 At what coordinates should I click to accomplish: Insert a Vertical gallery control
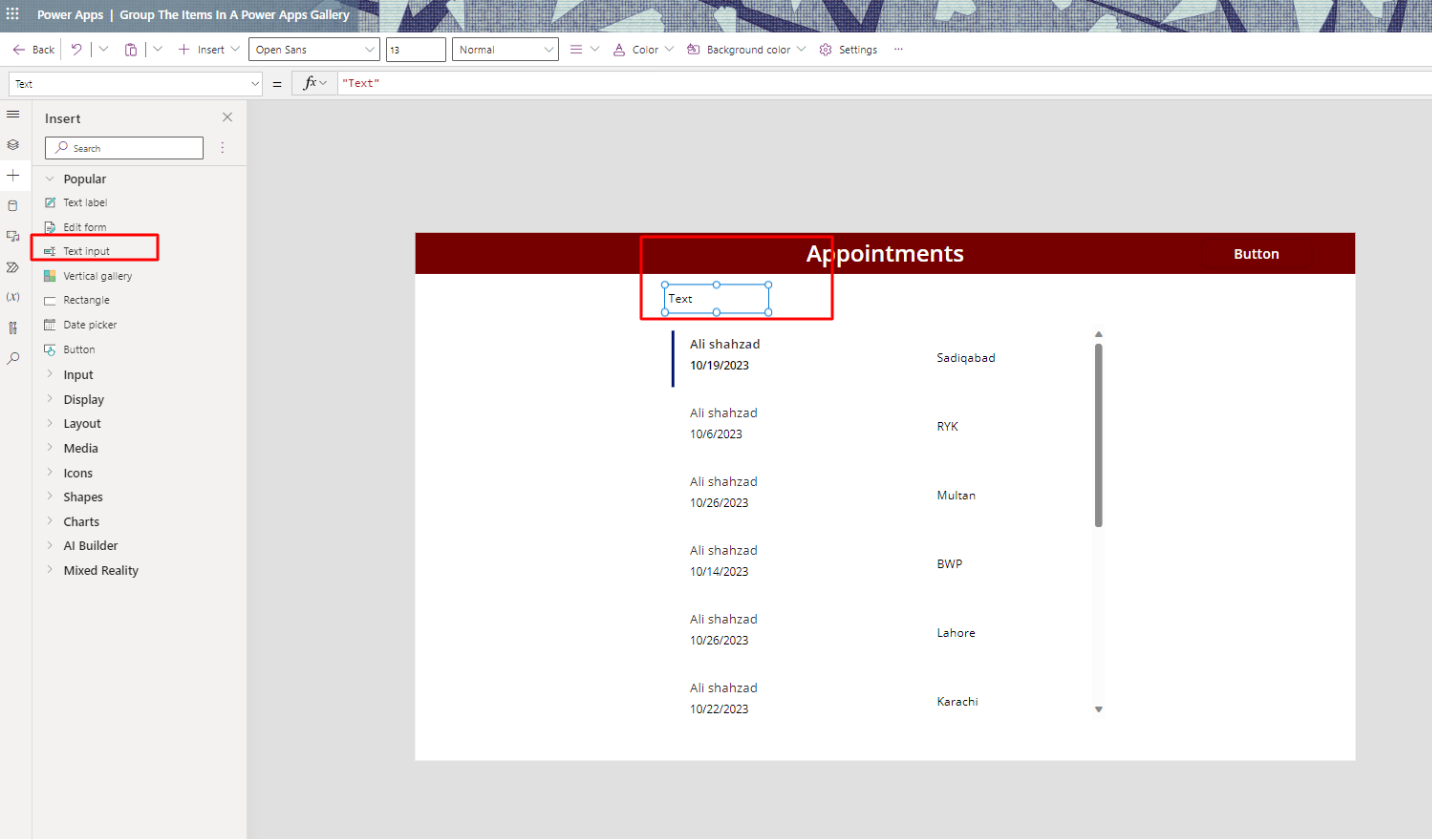(97, 276)
